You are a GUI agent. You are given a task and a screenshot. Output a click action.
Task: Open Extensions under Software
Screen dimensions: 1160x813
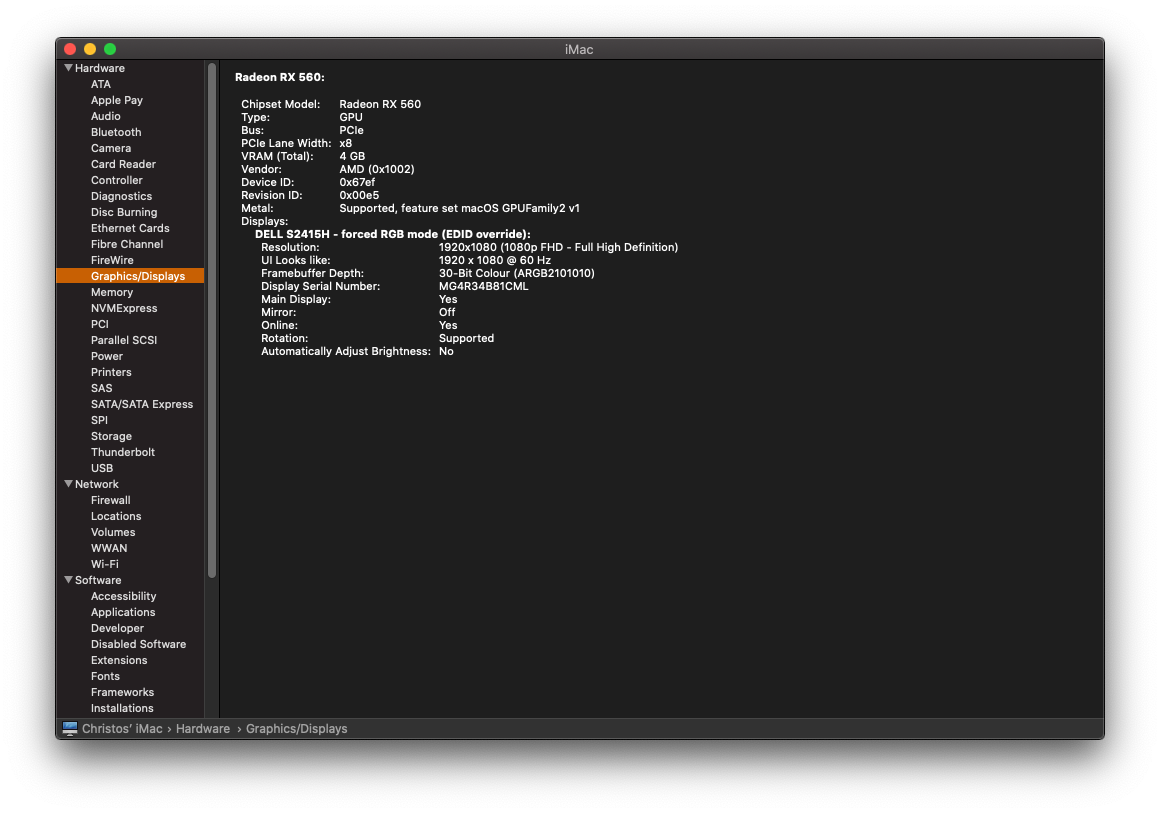pos(119,661)
